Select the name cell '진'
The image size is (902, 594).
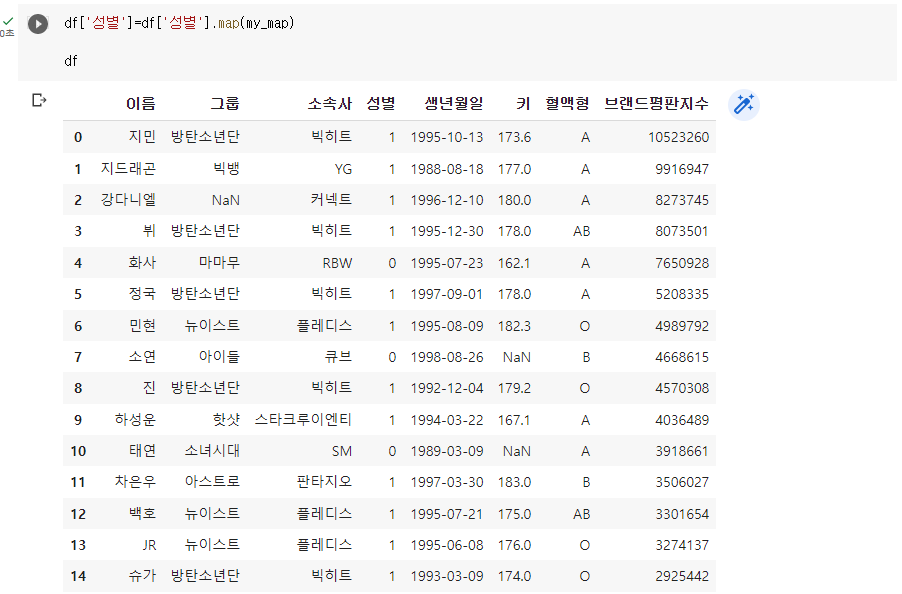click(149, 388)
